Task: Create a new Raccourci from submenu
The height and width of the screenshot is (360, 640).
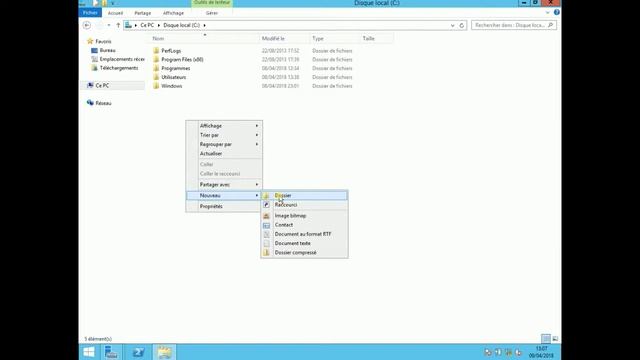Action: [304, 205]
